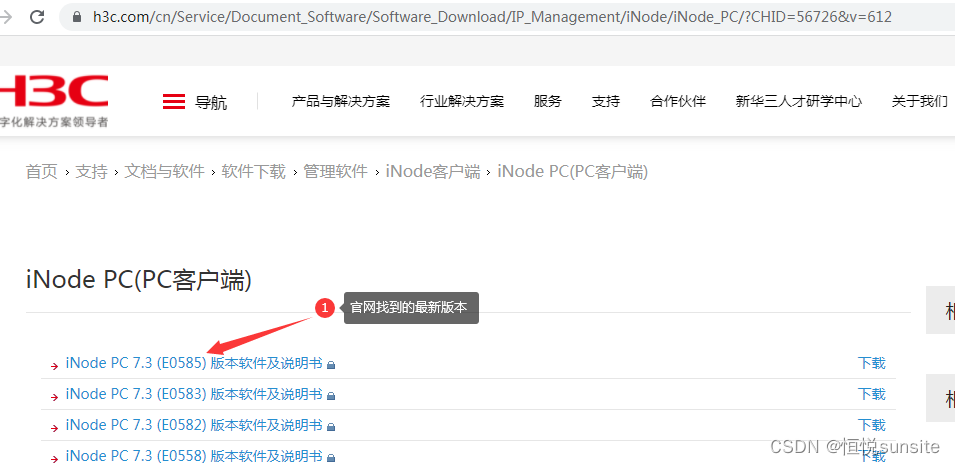Open the red hamburger 导航 menu icon

point(174,102)
